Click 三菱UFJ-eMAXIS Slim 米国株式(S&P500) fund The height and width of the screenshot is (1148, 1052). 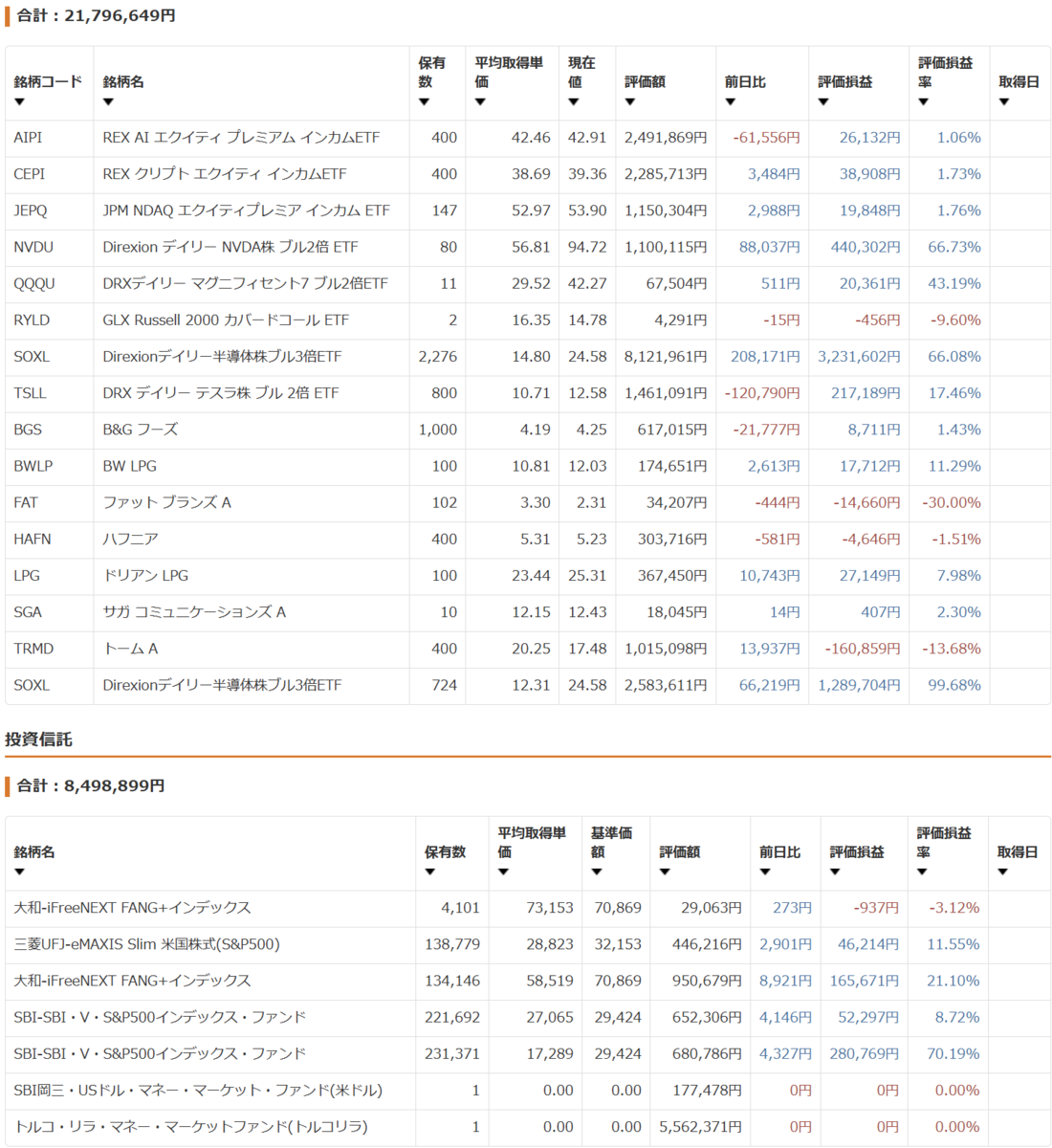[147, 944]
